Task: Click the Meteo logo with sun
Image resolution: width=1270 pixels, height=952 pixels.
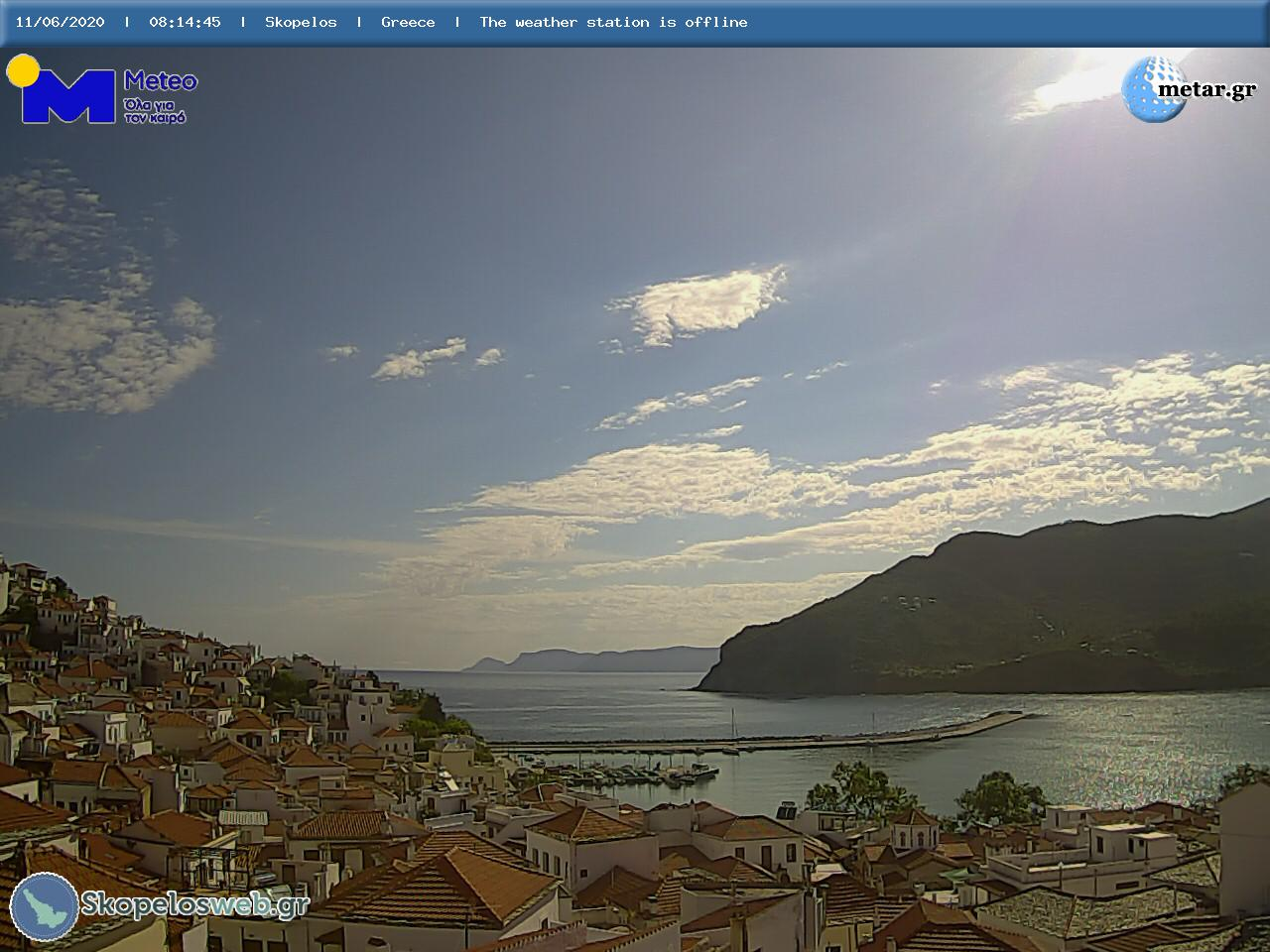Action: click(x=101, y=90)
